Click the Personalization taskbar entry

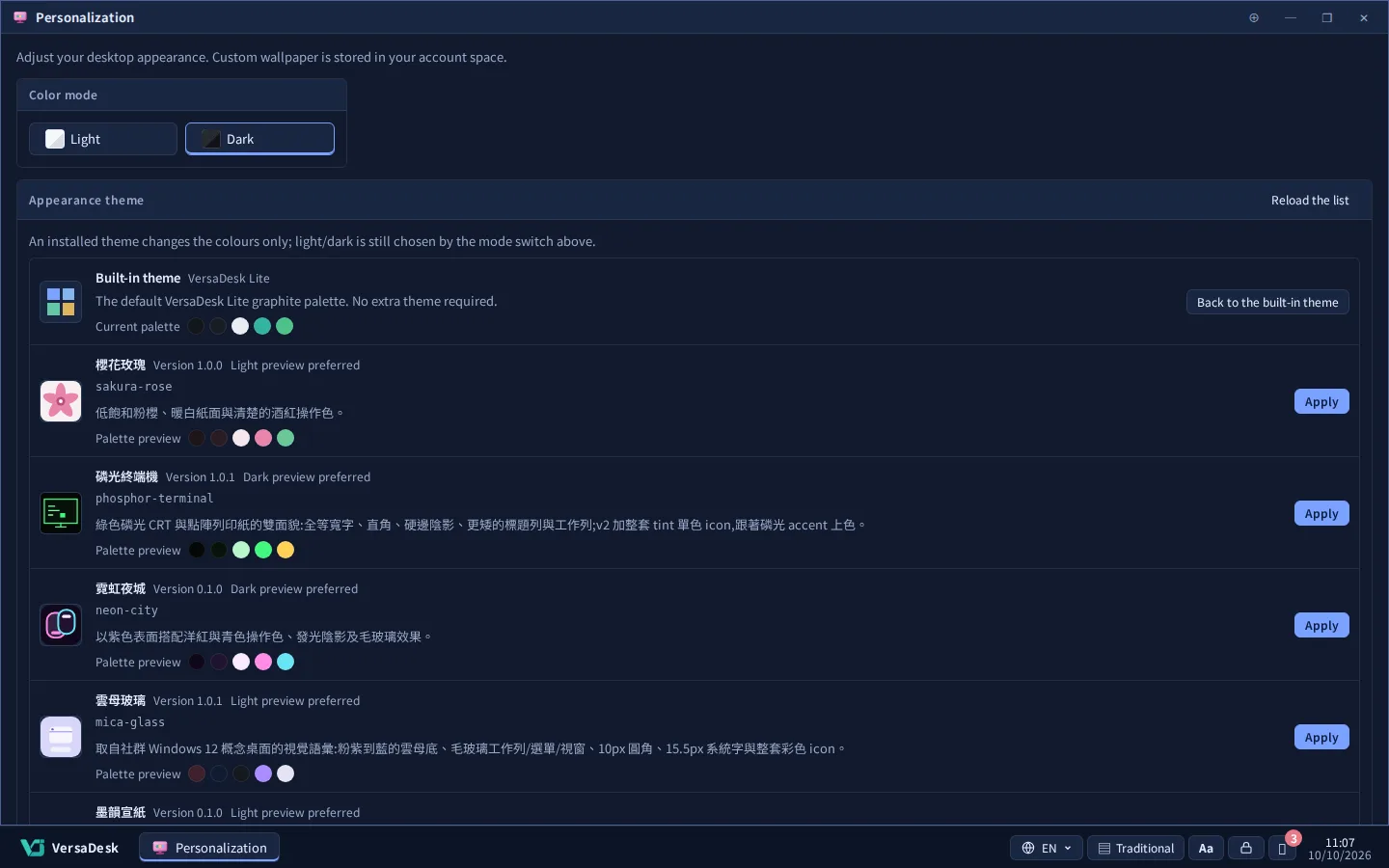(209, 848)
